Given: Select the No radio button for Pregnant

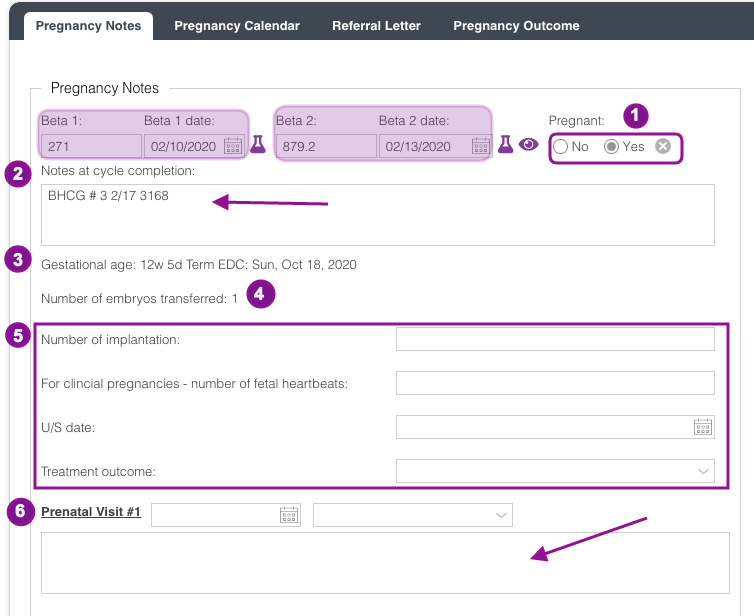Looking at the screenshot, I should coord(561,147).
